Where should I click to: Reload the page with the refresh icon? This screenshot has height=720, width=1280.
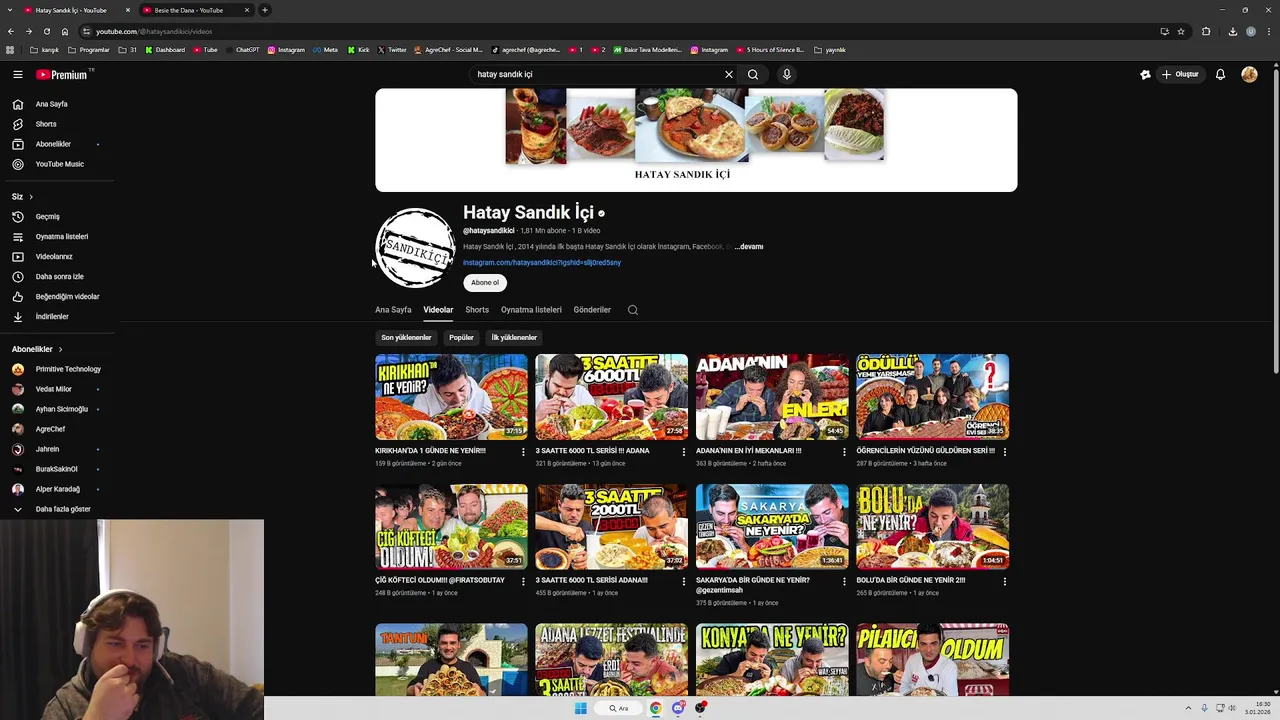46,31
